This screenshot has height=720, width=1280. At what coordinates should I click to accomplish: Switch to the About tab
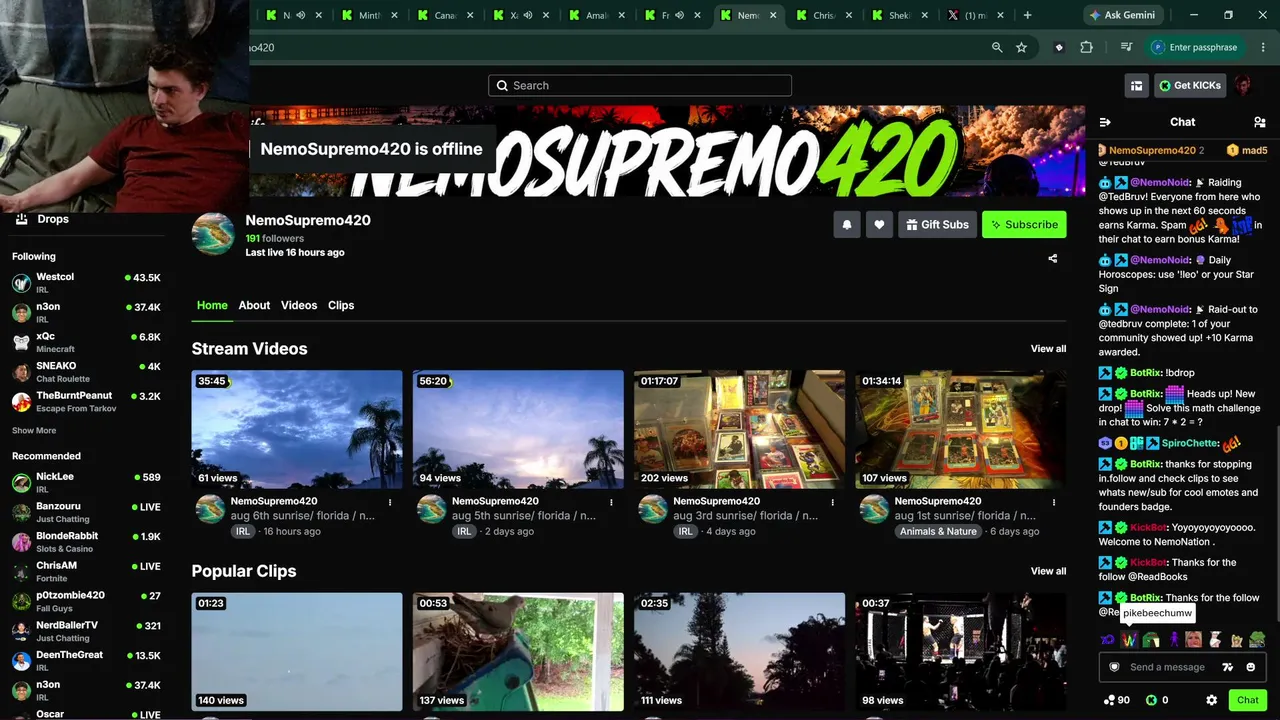click(x=254, y=305)
